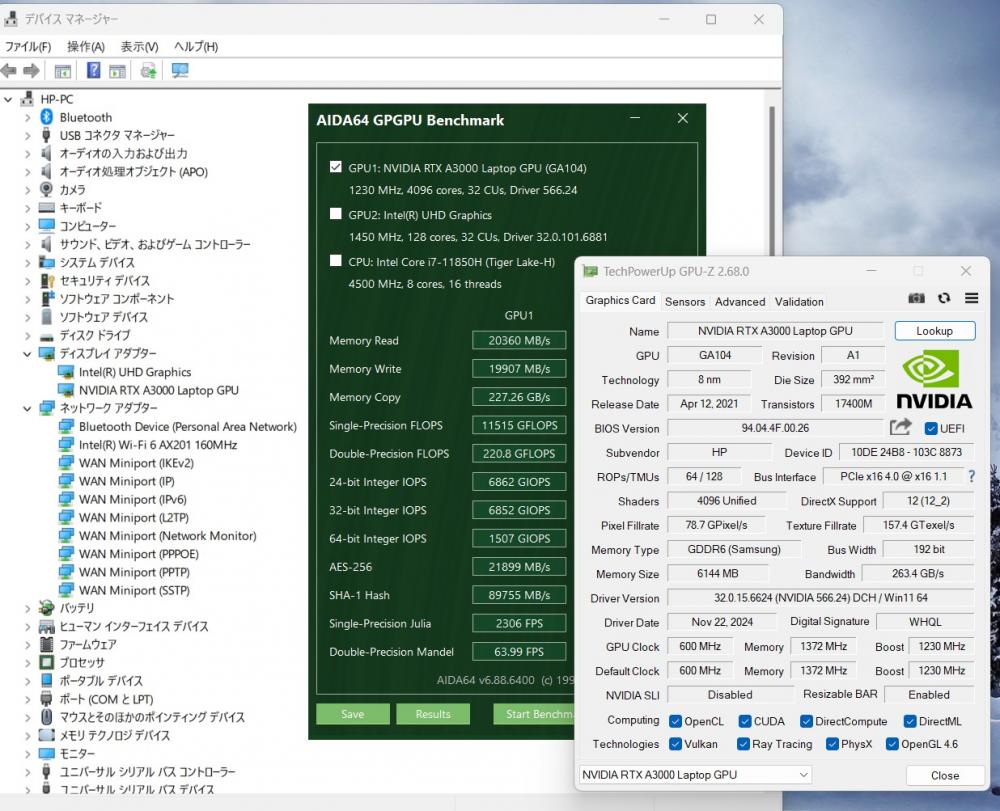Click Device Manager help toolbar icon

pos(93,70)
